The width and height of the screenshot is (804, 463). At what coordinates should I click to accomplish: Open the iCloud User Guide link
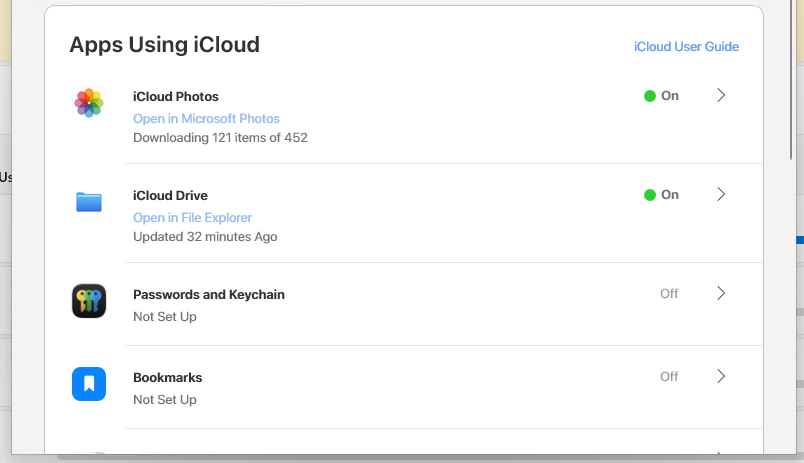(x=686, y=47)
